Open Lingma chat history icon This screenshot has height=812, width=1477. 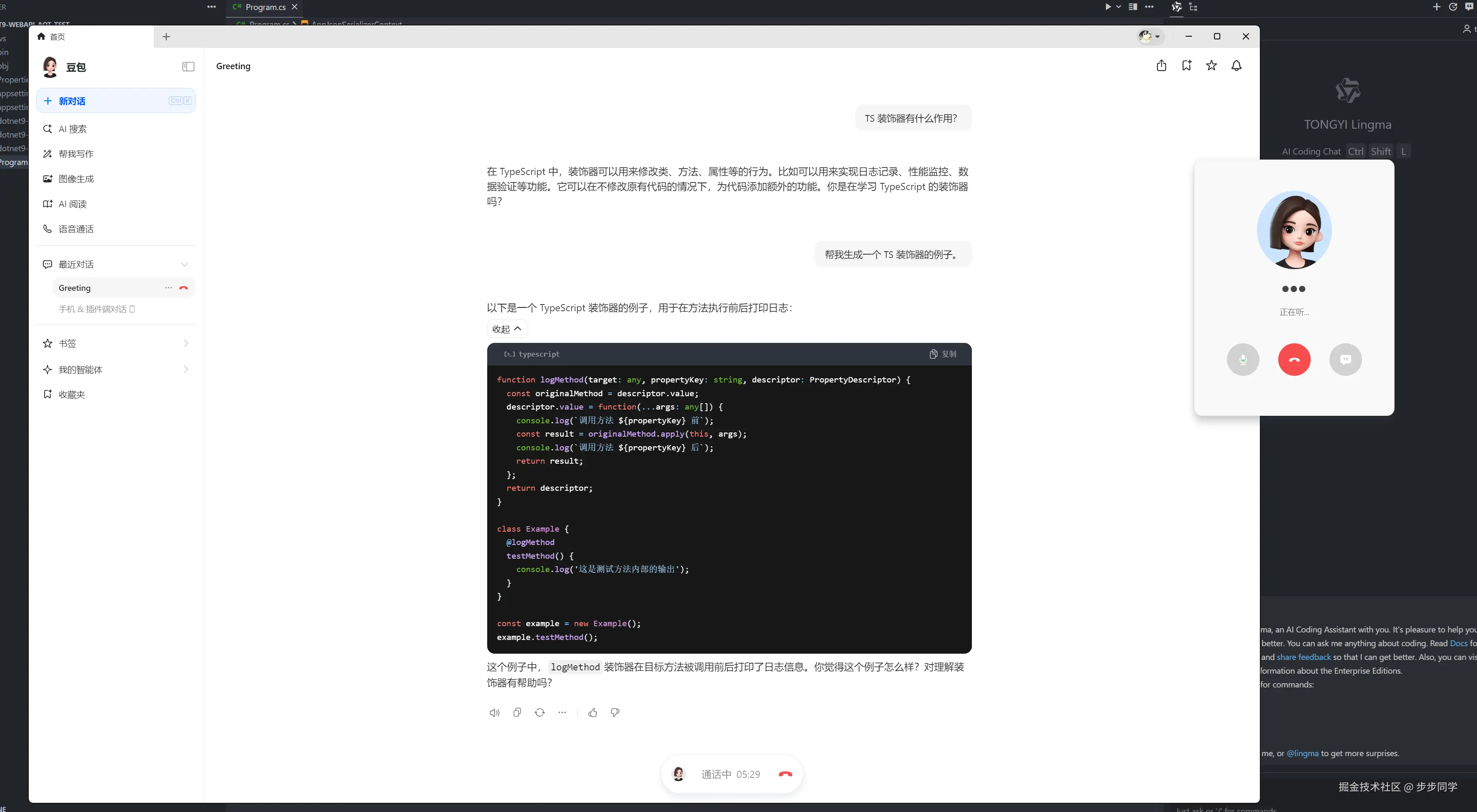click(1453, 7)
